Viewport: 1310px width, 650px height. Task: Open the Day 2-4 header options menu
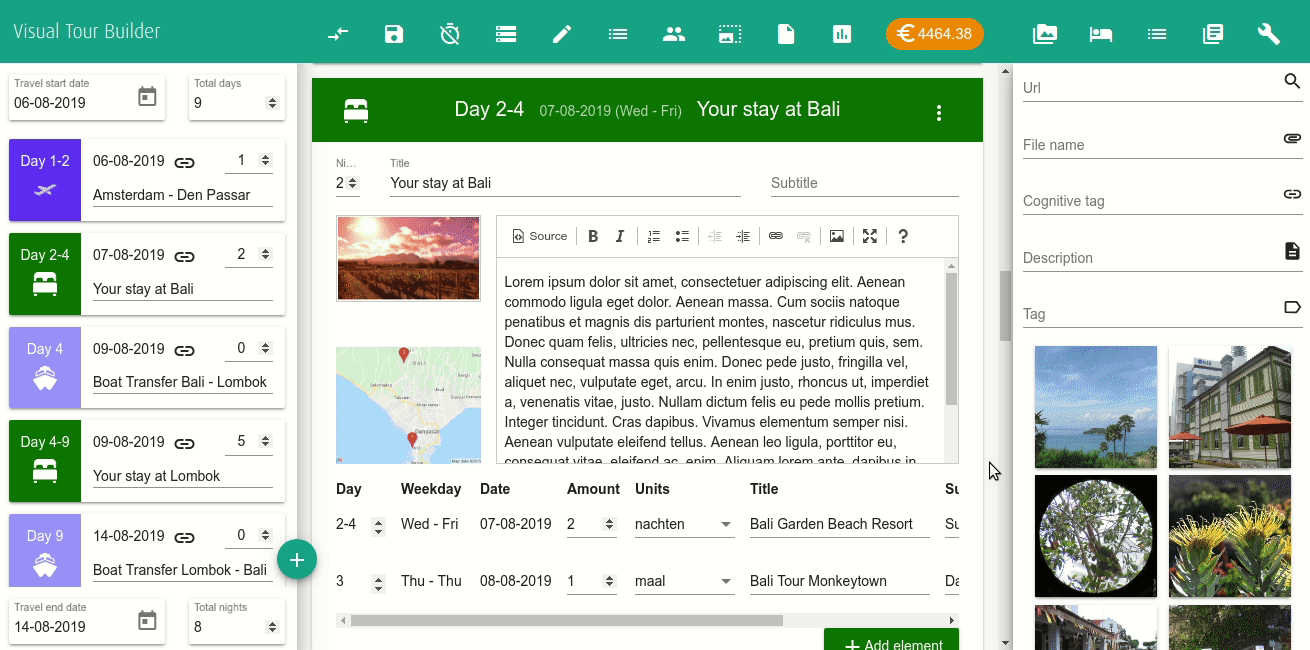point(939,112)
